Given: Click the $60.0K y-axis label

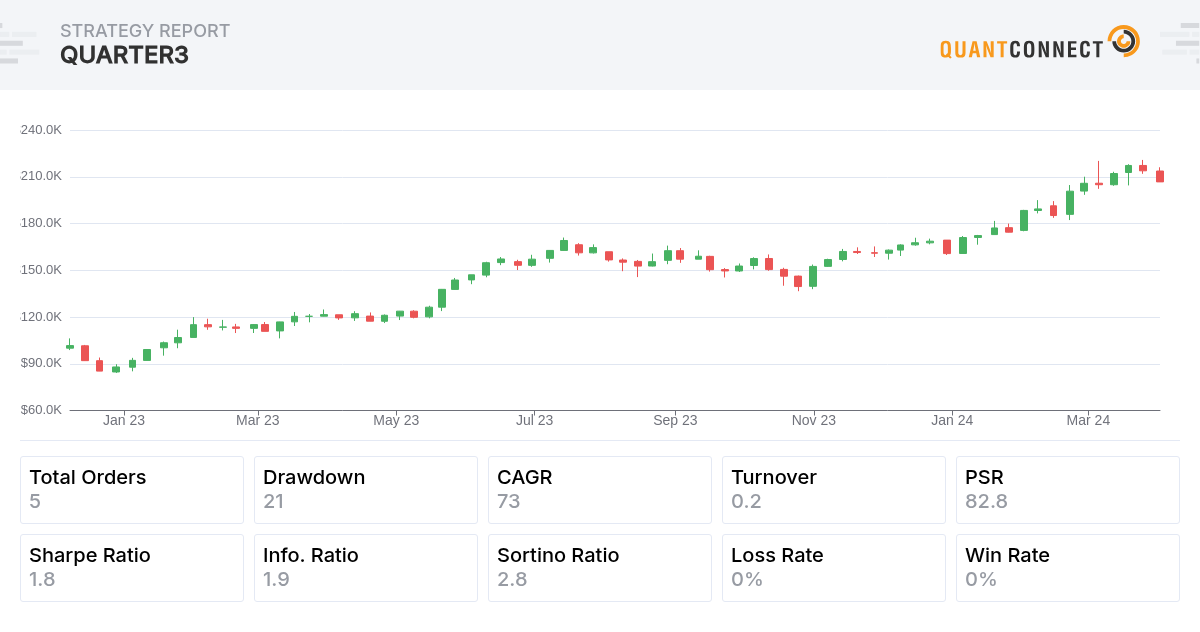Looking at the screenshot, I should [x=41, y=410].
